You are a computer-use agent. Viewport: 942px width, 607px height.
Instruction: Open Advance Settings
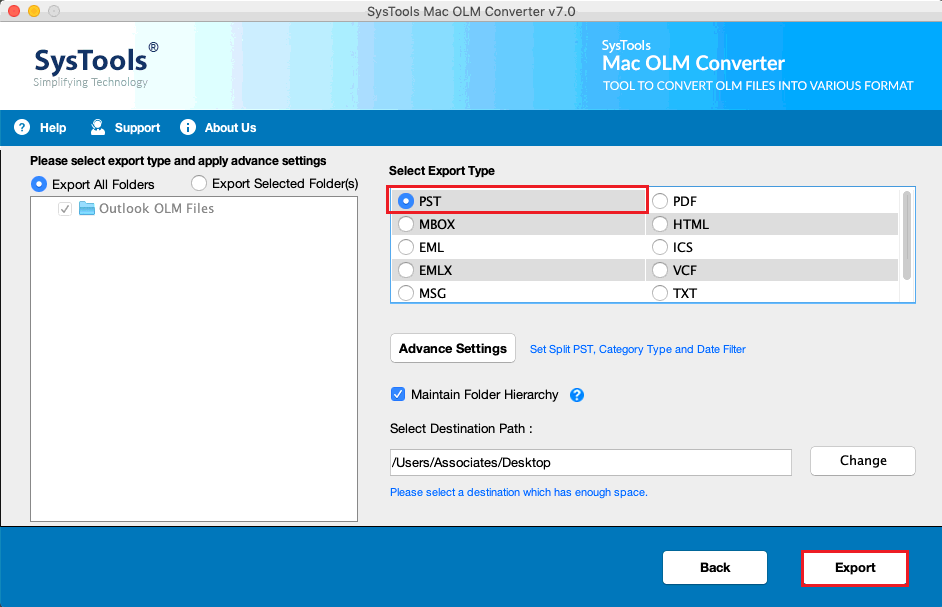click(x=453, y=349)
